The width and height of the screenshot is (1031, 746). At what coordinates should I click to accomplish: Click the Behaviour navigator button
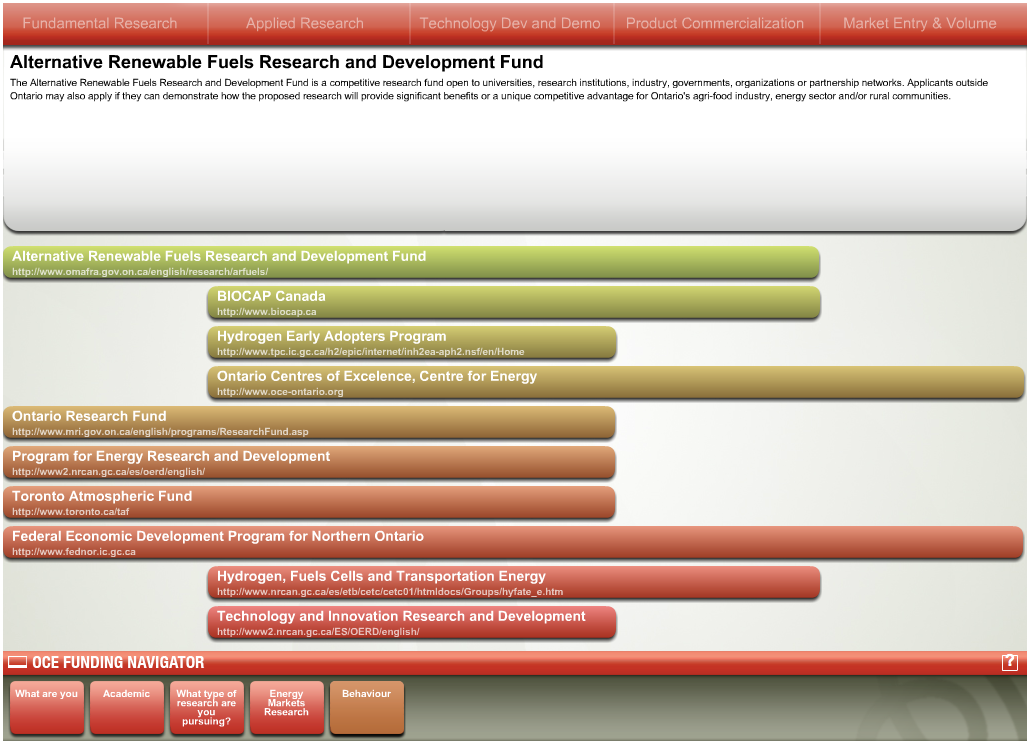(367, 707)
